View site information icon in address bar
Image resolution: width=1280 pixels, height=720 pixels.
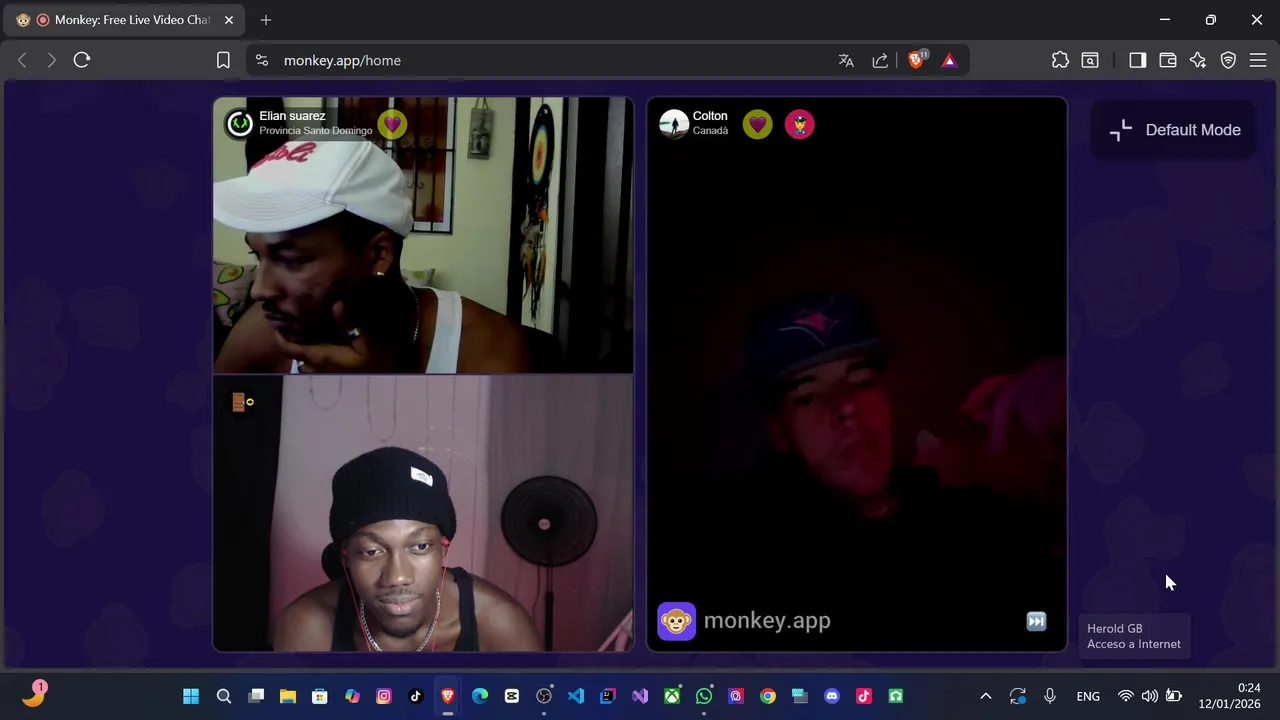pos(262,60)
